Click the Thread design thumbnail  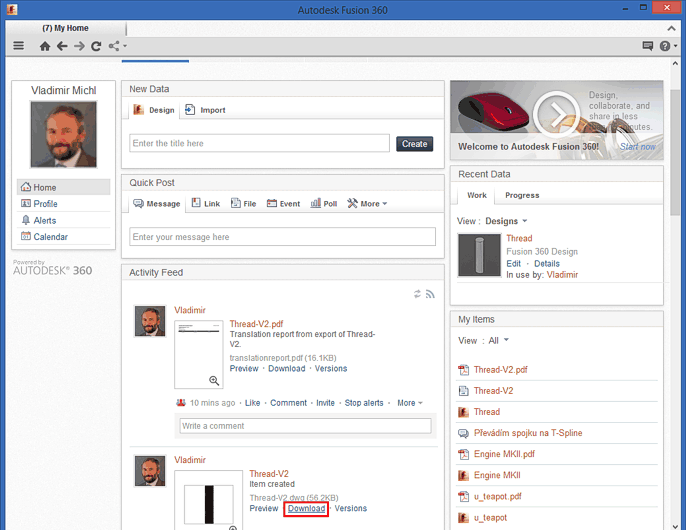pos(479,255)
